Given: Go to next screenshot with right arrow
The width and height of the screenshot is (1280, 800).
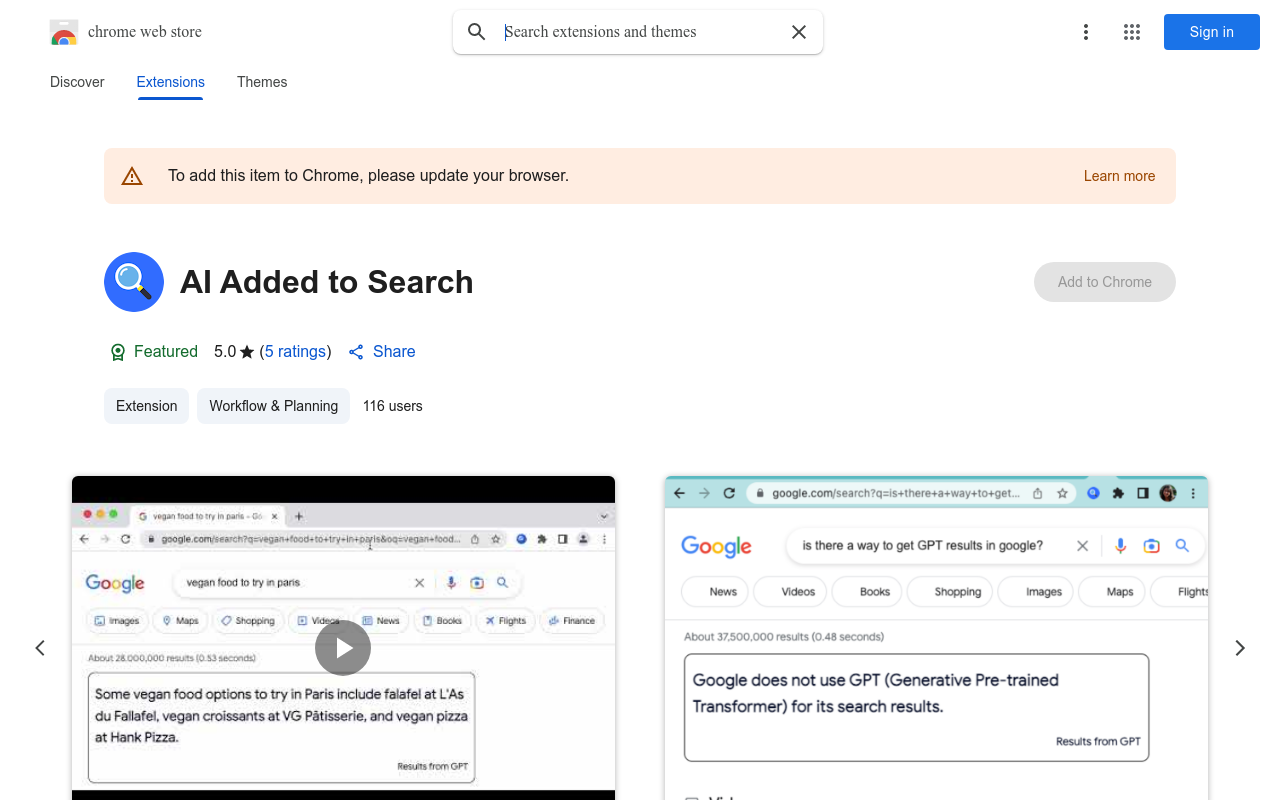Looking at the screenshot, I should (1240, 648).
